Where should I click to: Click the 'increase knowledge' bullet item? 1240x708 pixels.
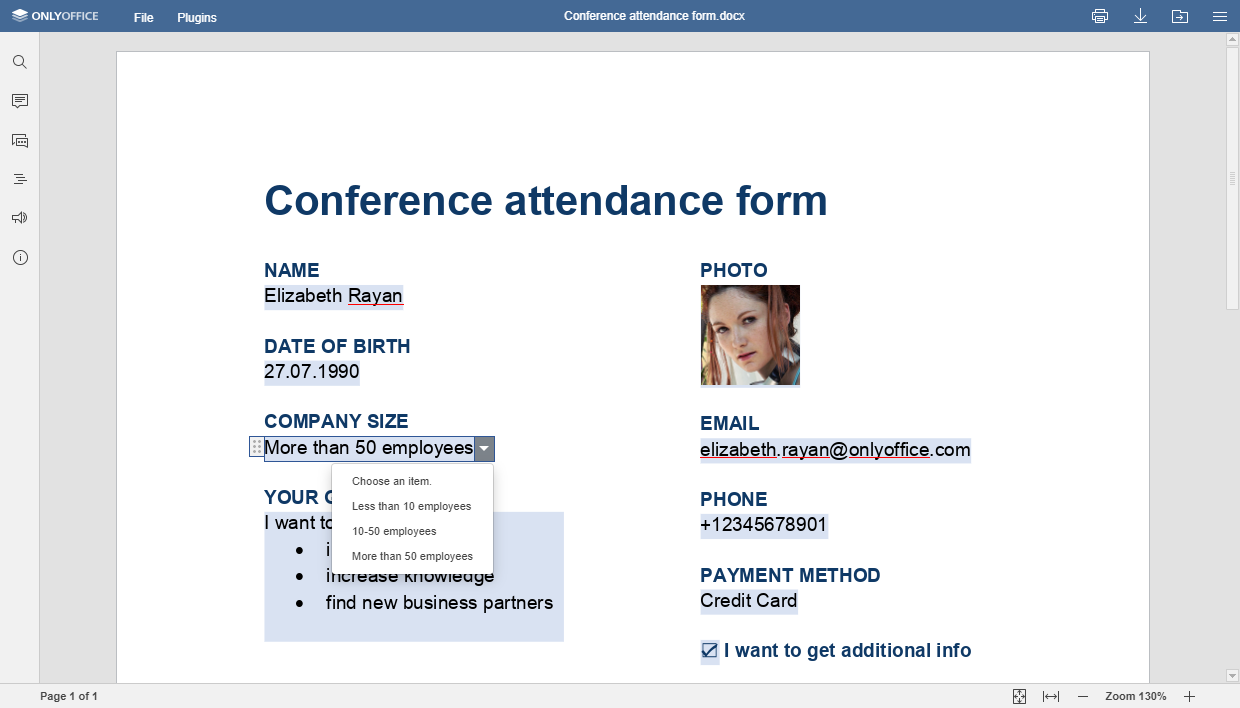(x=410, y=577)
